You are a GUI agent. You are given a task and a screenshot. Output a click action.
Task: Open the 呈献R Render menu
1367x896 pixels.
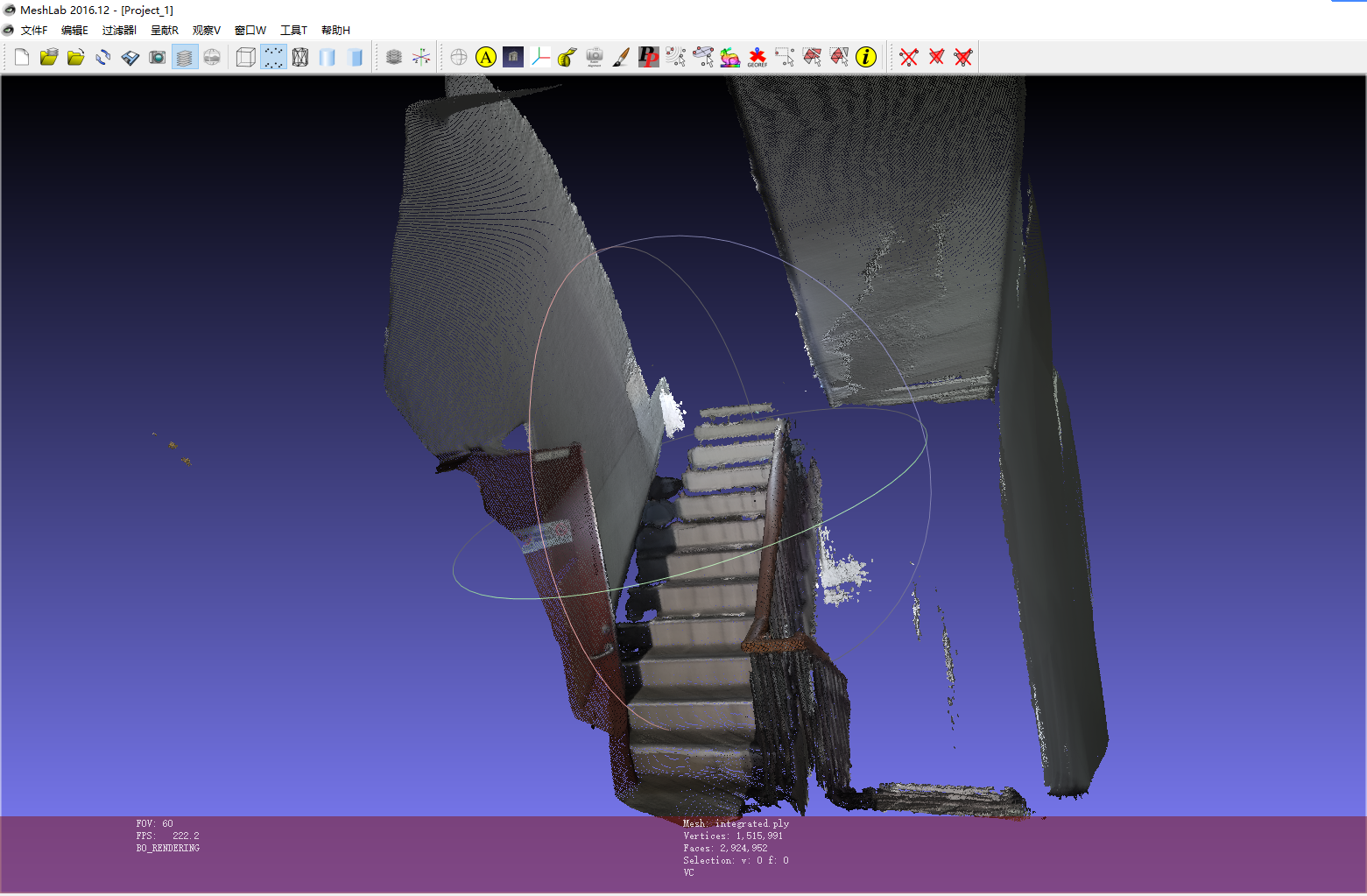pyautogui.click(x=164, y=29)
